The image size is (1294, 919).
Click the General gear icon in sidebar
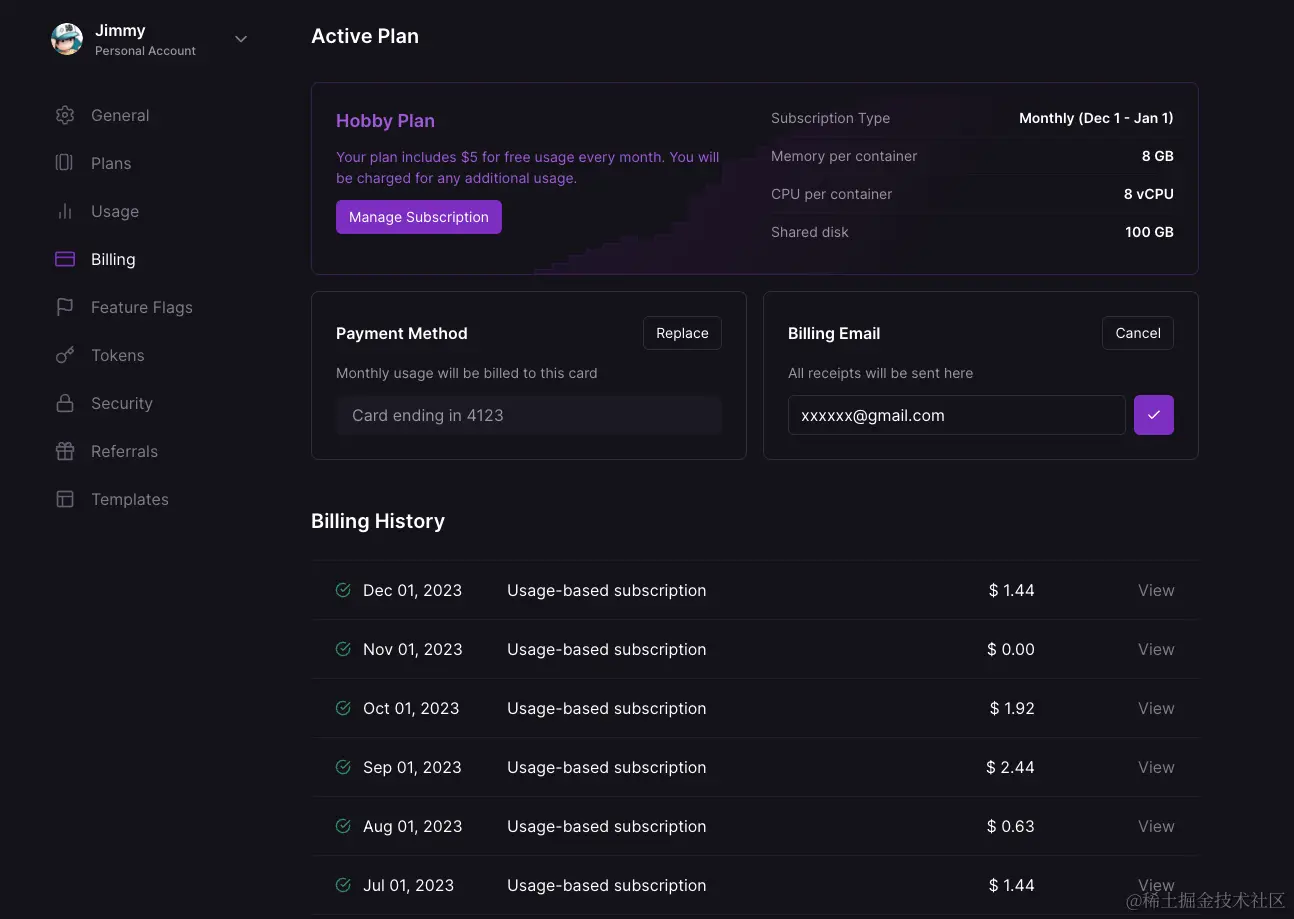[65, 115]
